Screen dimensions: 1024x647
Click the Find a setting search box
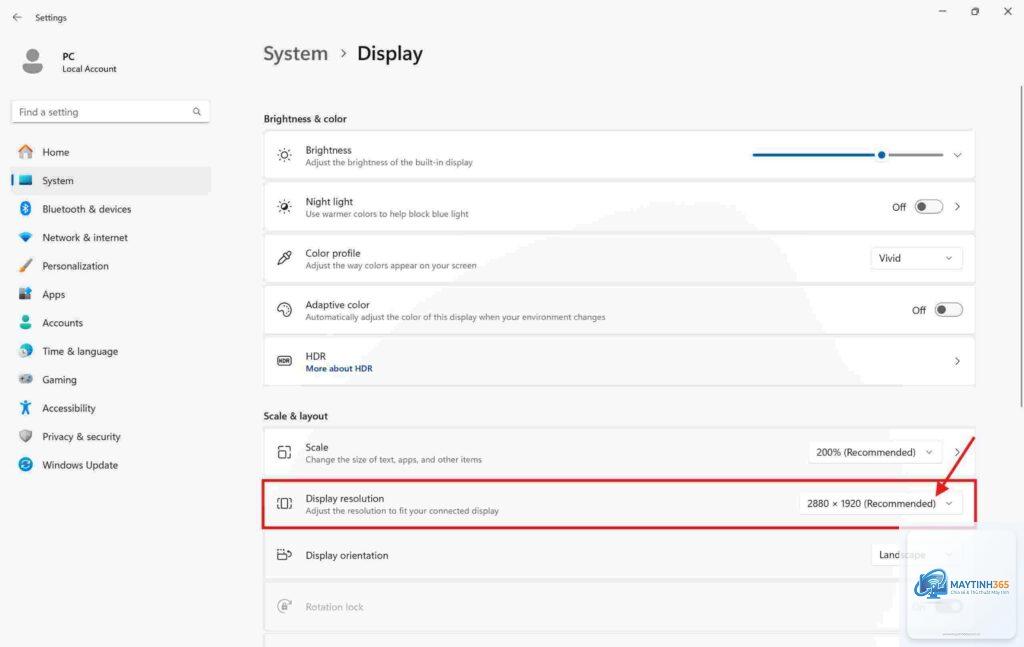(x=110, y=112)
